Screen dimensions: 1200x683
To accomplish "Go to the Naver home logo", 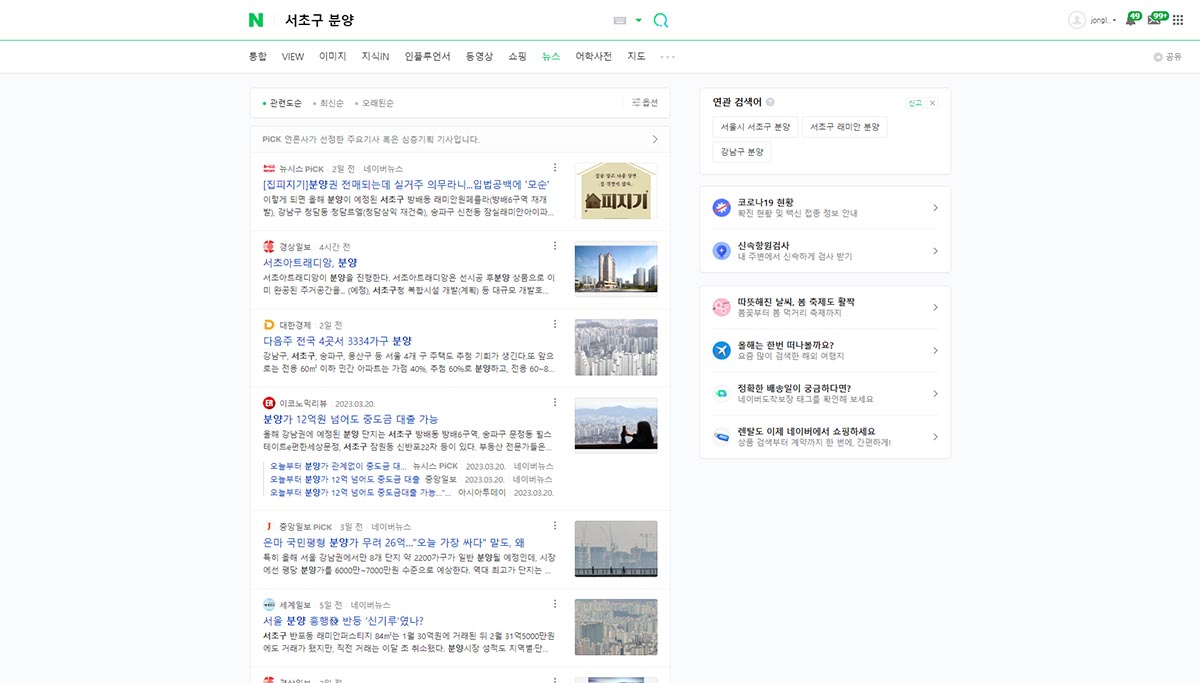I will pos(257,20).
